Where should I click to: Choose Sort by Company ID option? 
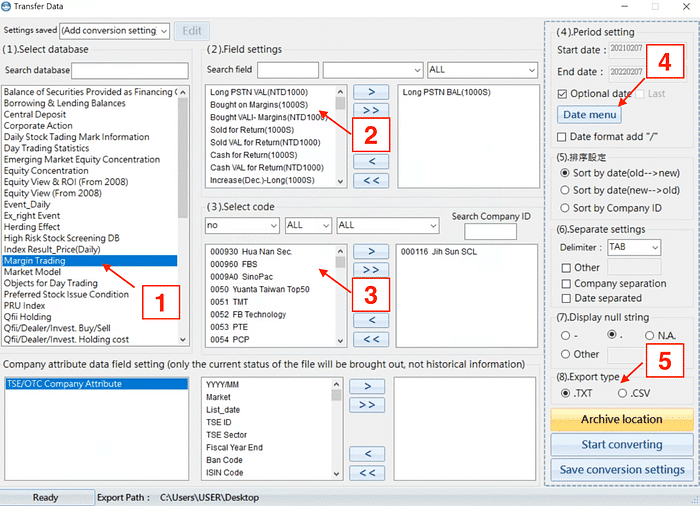(567, 208)
